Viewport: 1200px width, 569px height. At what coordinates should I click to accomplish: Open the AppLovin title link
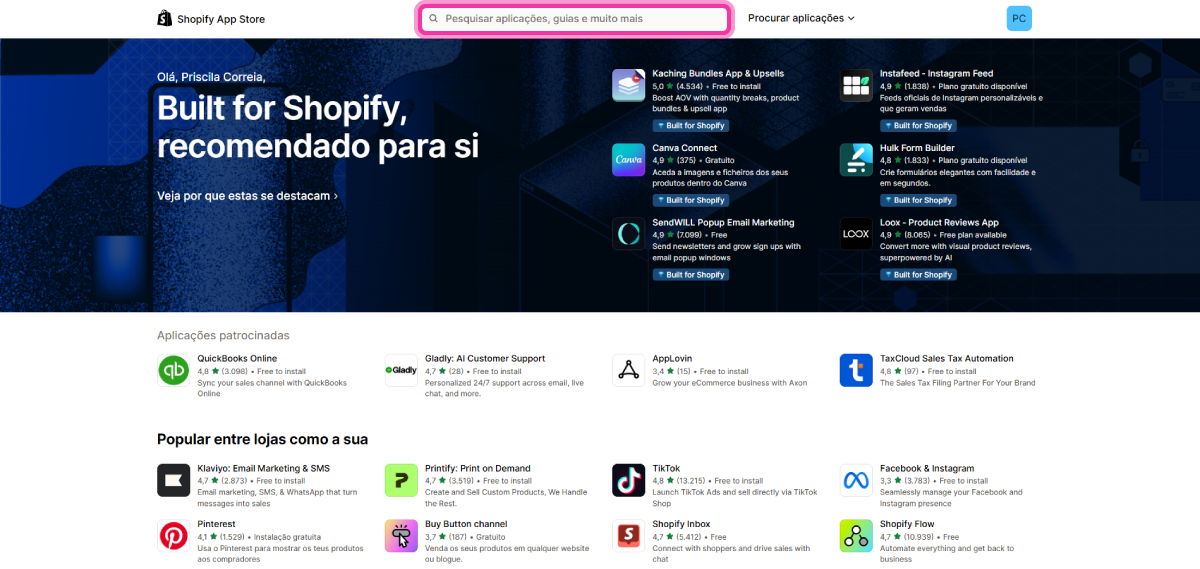[x=672, y=358]
